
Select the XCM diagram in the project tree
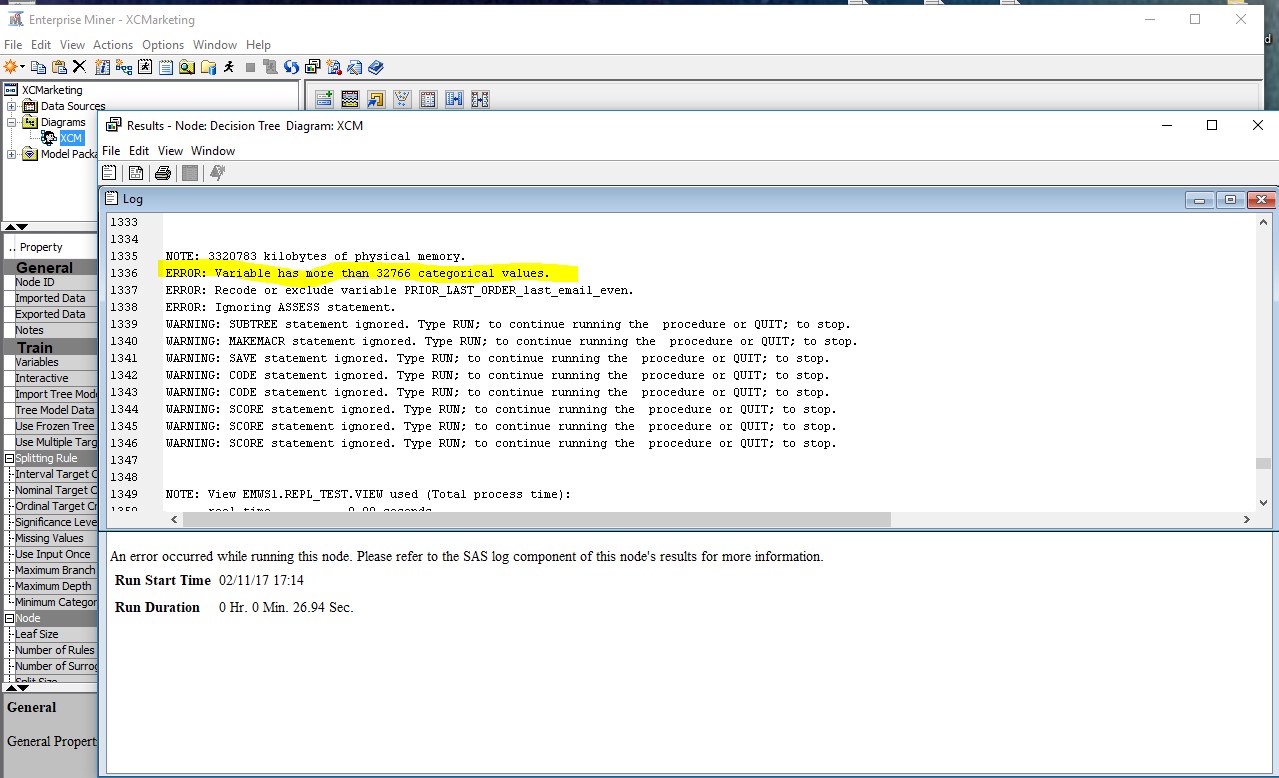coord(71,137)
